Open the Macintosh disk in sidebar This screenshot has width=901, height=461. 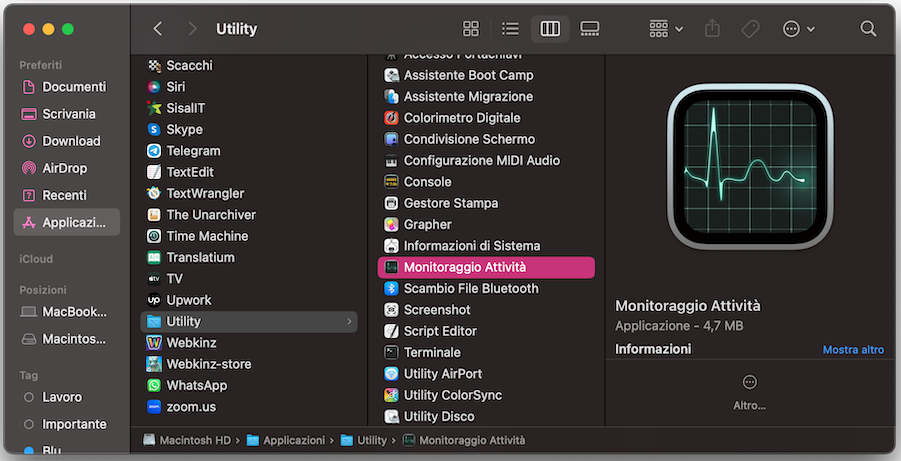click(67, 339)
